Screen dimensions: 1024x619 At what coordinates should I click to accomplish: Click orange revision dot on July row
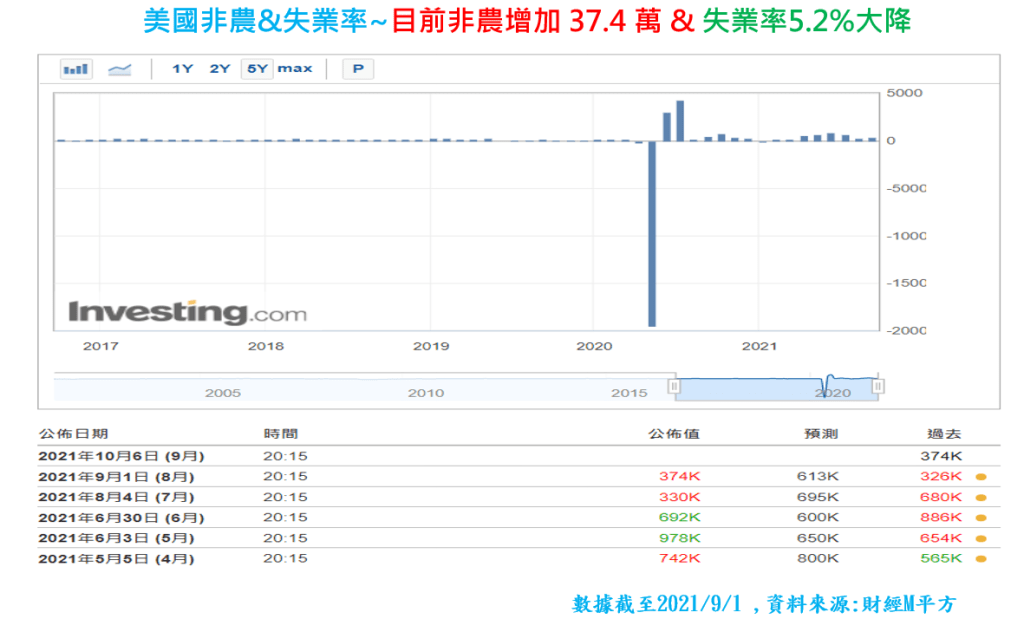click(x=981, y=497)
